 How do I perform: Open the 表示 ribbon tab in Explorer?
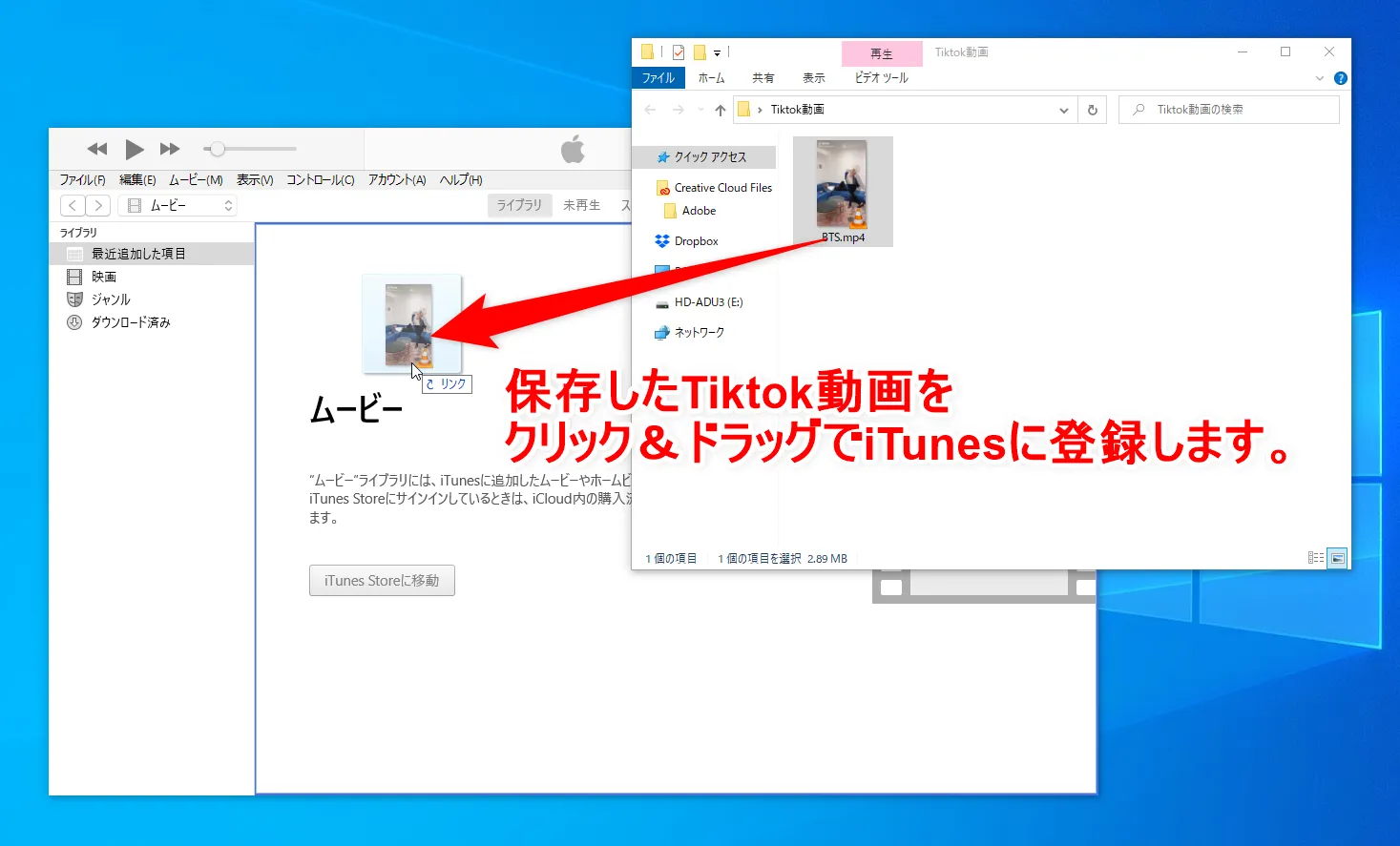click(814, 78)
